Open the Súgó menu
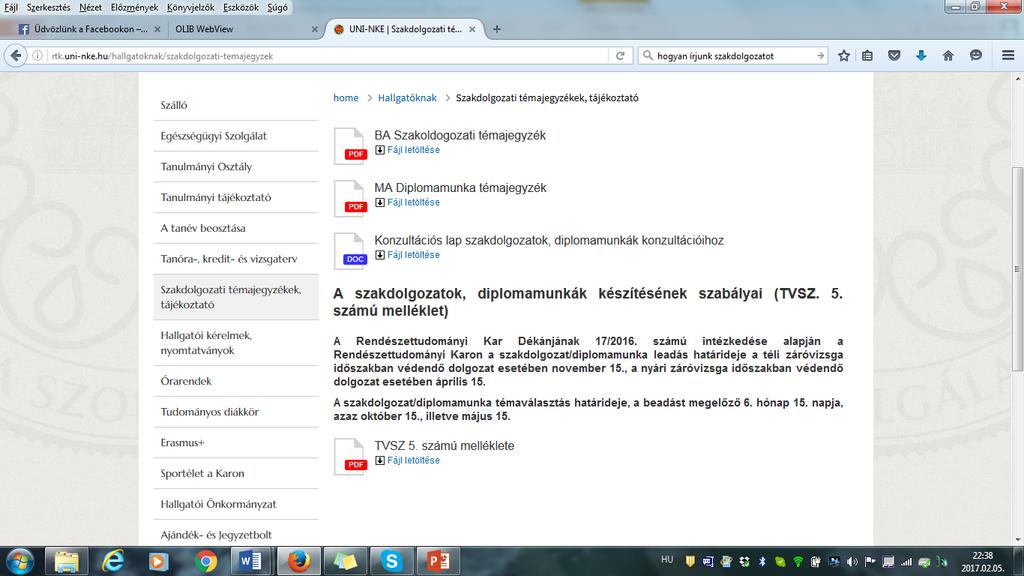This screenshot has height=576, width=1024. pyautogui.click(x=277, y=7)
